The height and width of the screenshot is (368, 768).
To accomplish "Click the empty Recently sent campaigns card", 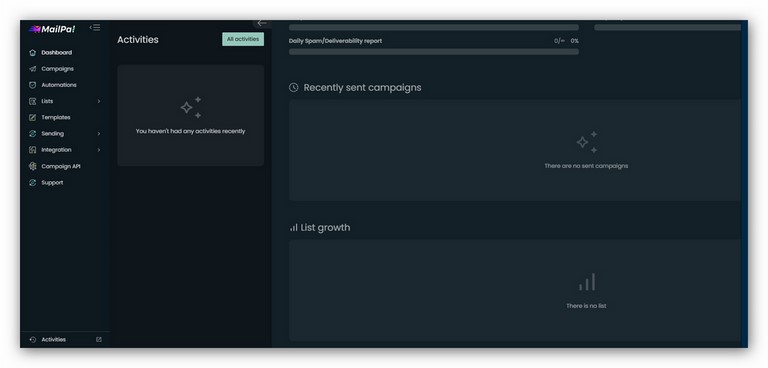I will tap(515, 150).
